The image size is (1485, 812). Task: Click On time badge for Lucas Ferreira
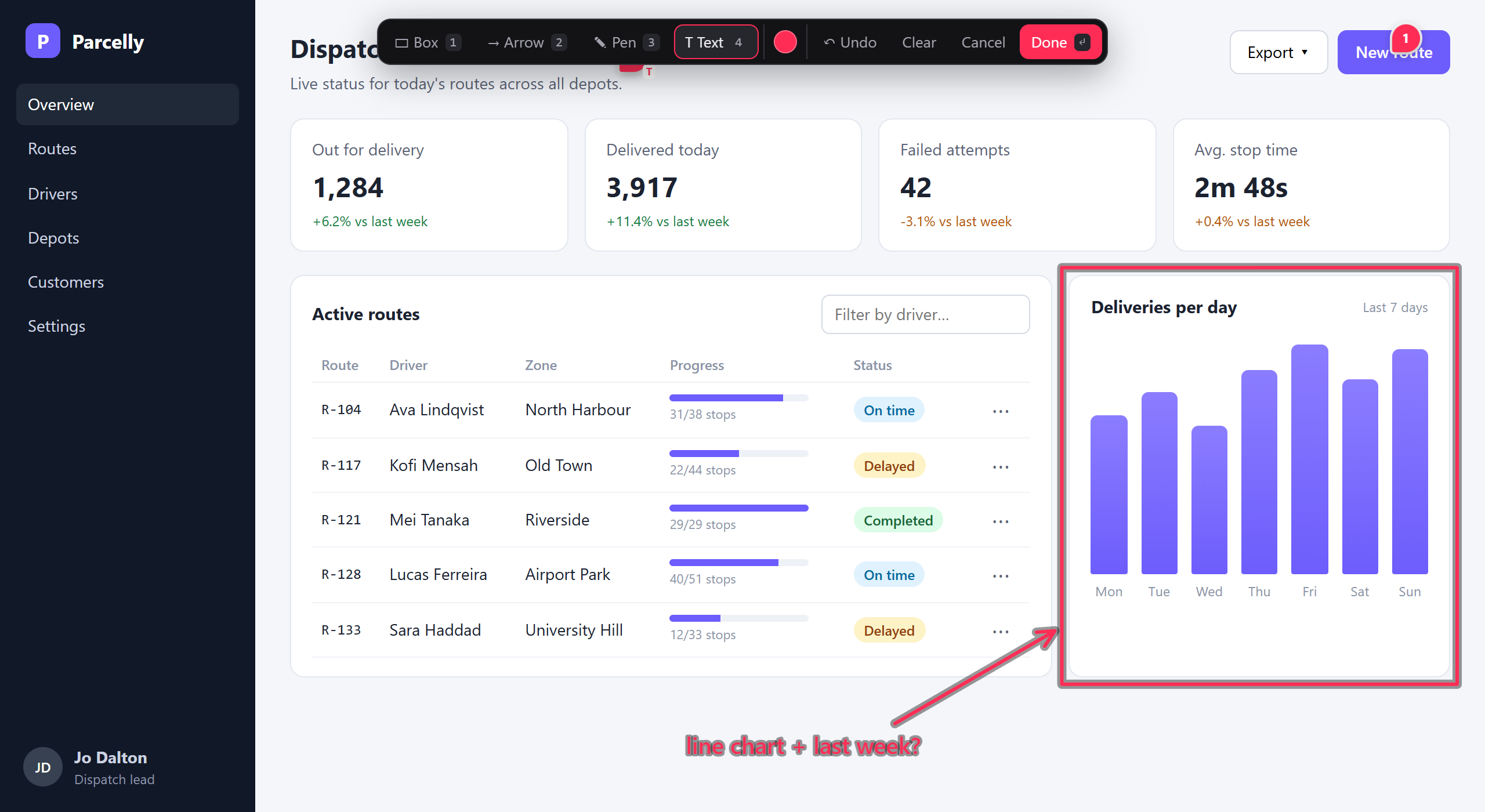[x=889, y=575]
